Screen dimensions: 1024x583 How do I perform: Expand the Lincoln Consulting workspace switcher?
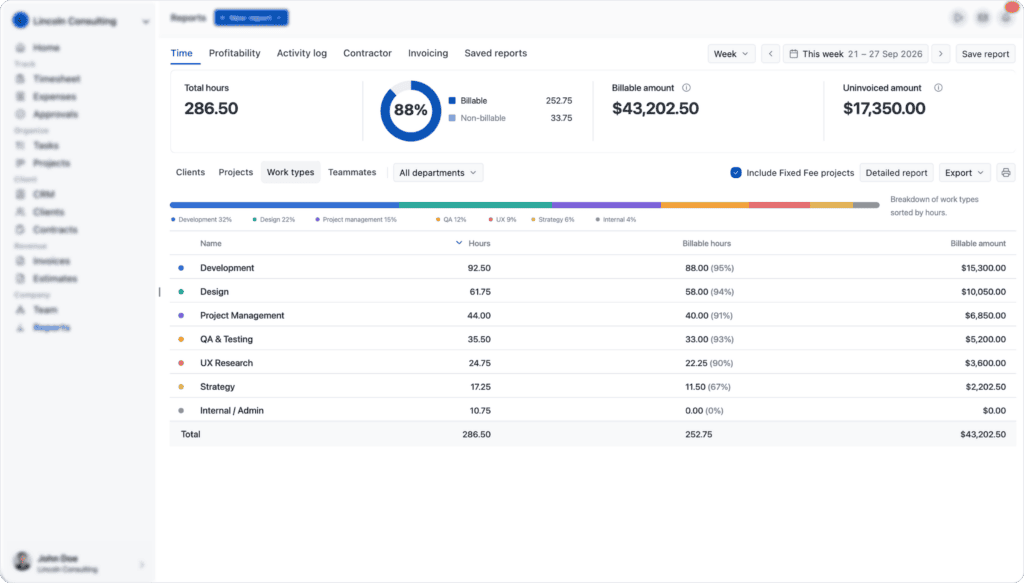pyautogui.click(x=81, y=21)
